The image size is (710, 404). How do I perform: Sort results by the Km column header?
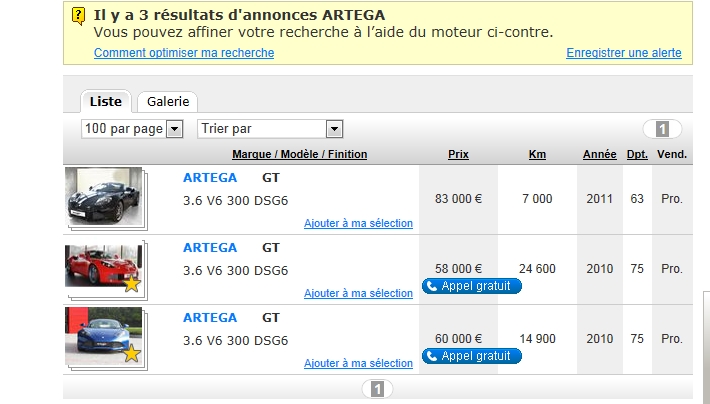(x=537, y=154)
